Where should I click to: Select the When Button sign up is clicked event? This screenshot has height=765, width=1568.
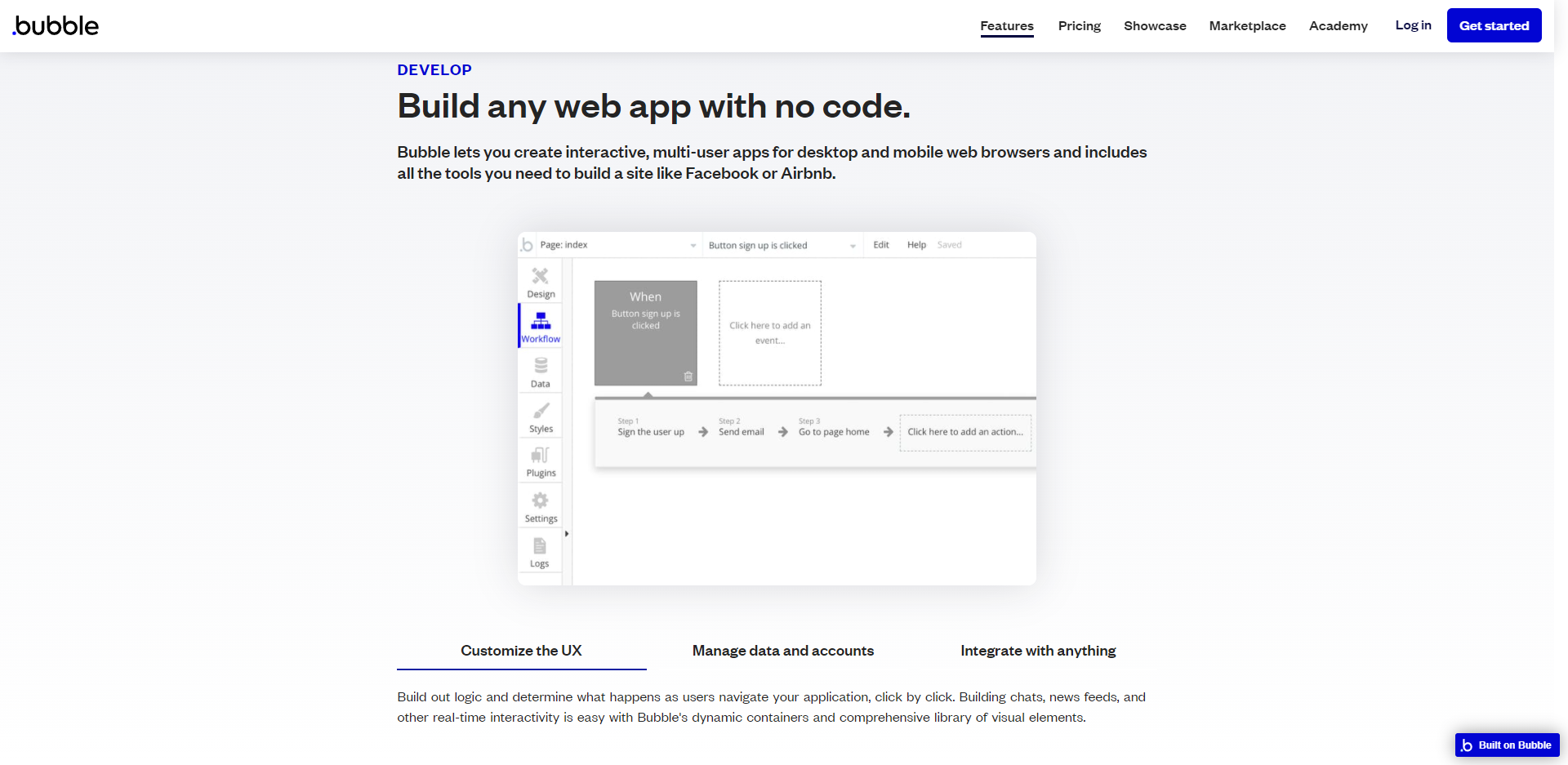click(x=645, y=333)
